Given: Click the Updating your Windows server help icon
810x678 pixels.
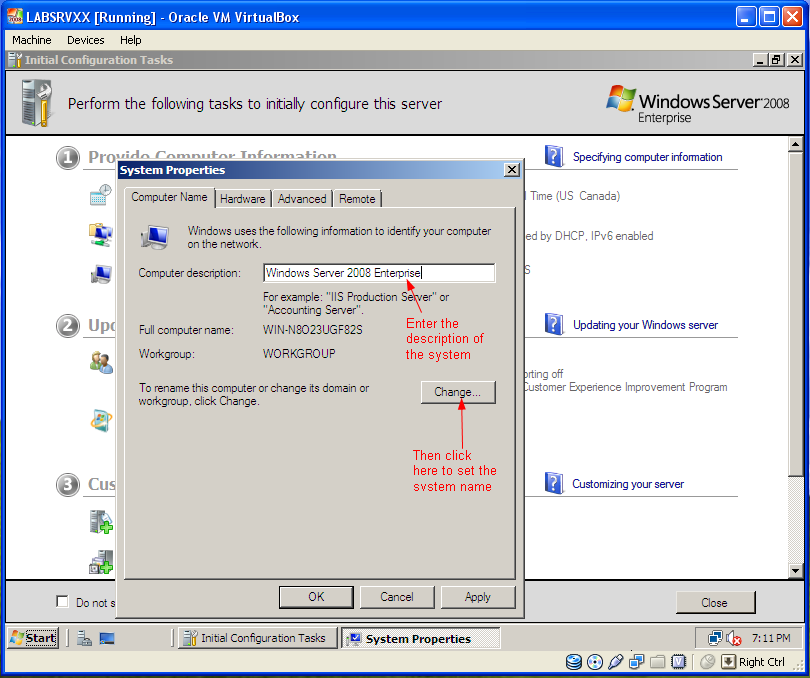Looking at the screenshot, I should (x=554, y=325).
